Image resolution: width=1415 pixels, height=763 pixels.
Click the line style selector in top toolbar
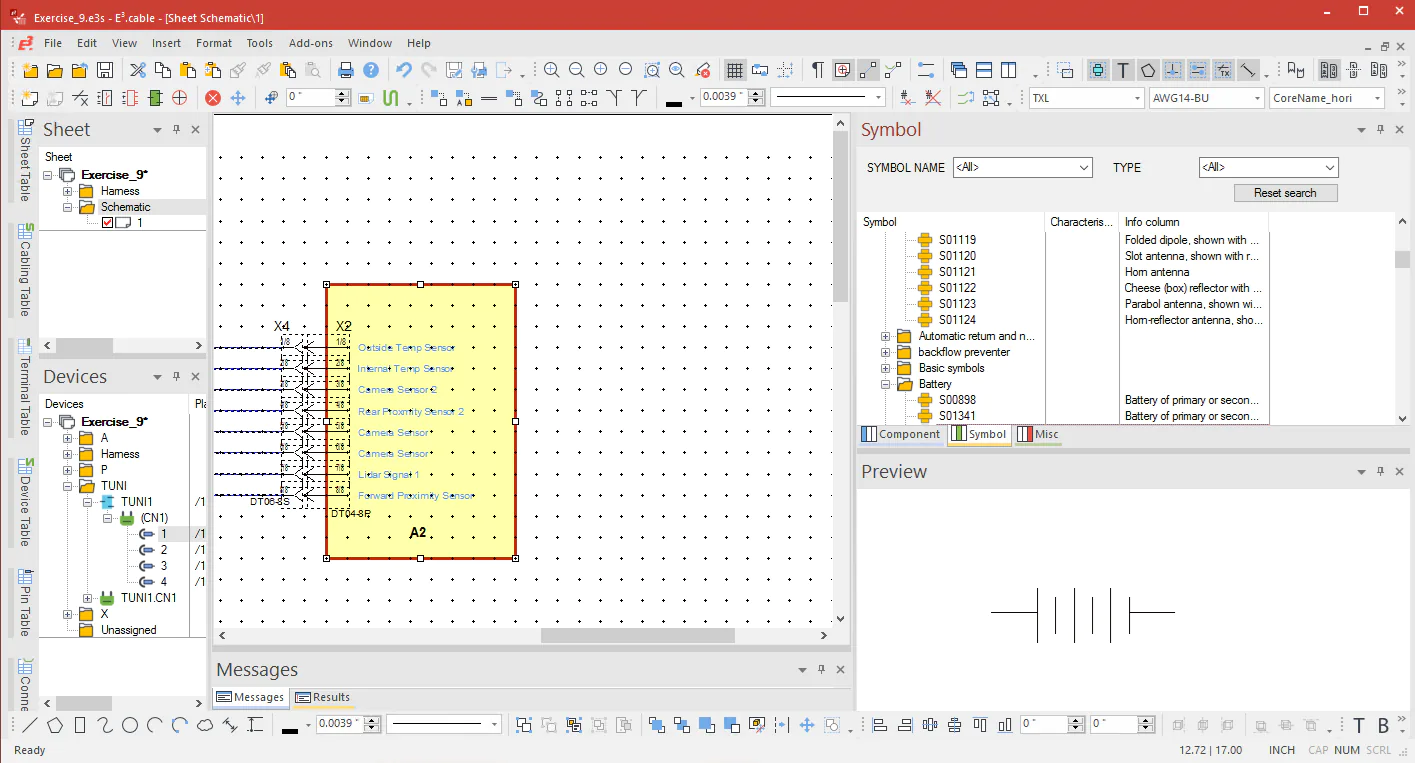tap(827, 98)
